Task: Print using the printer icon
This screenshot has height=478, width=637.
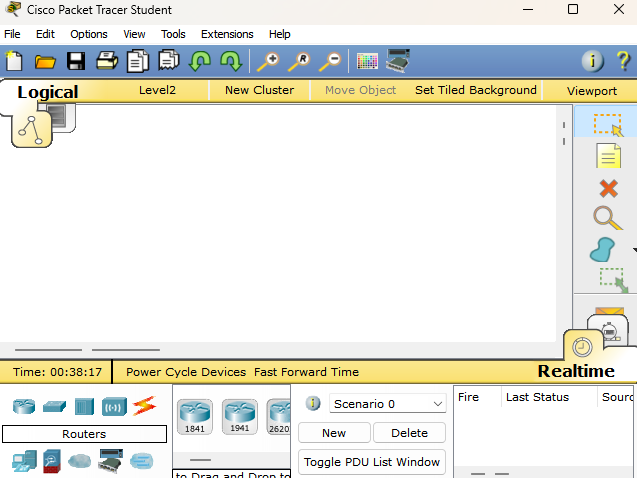Action: 107,61
